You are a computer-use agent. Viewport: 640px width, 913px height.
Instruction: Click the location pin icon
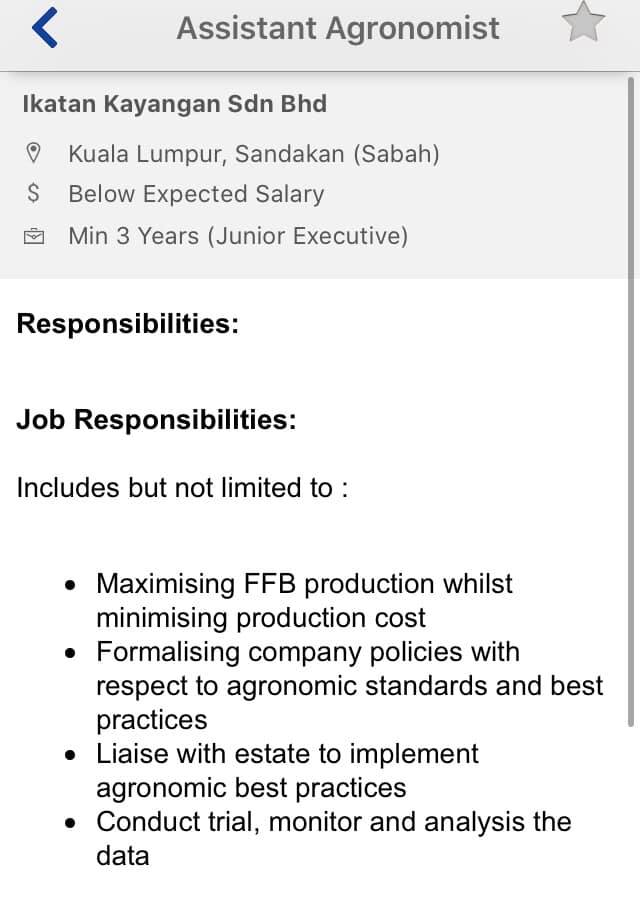pos(34,153)
